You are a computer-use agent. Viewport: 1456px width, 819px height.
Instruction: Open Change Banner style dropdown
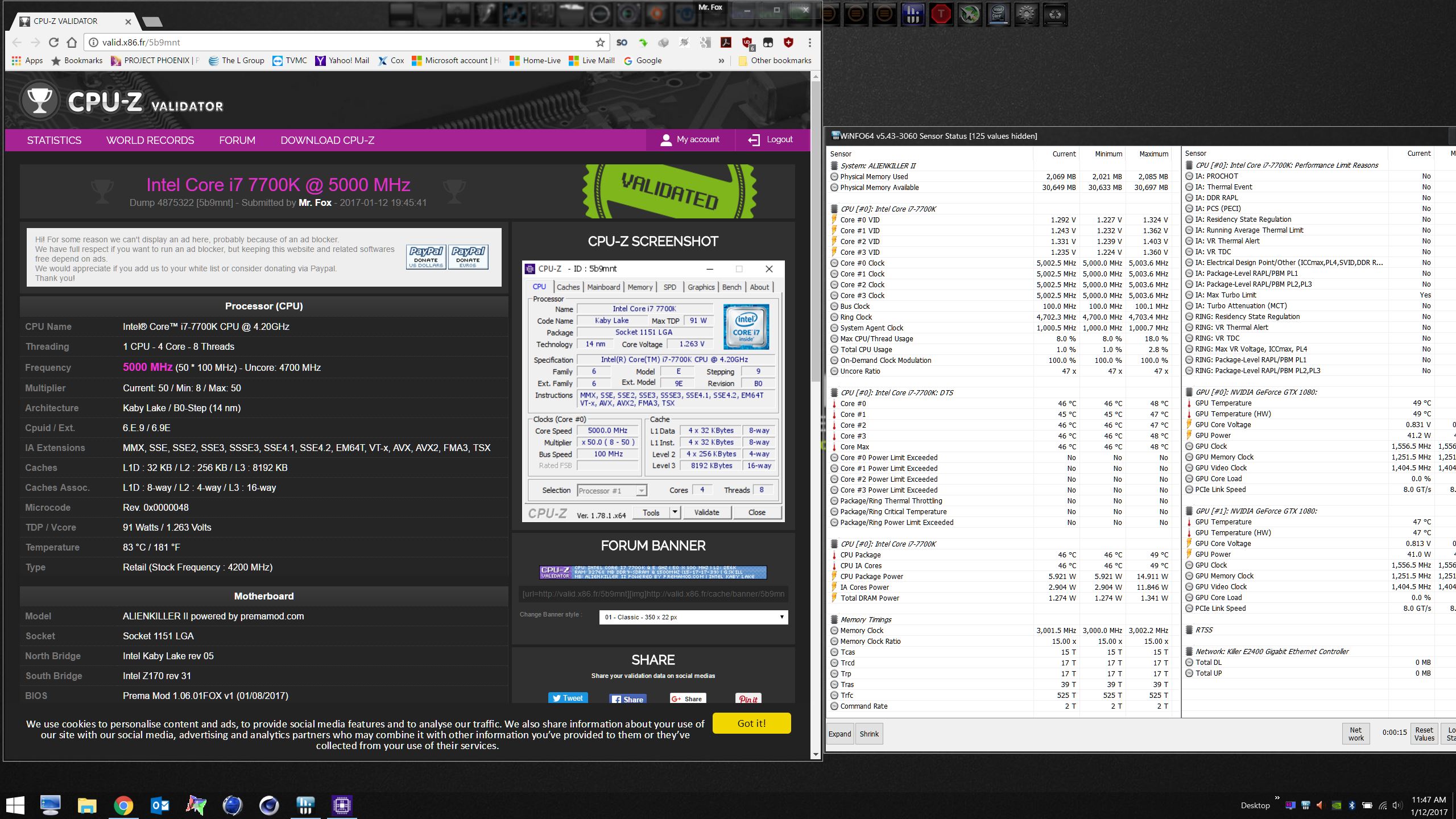tap(693, 617)
